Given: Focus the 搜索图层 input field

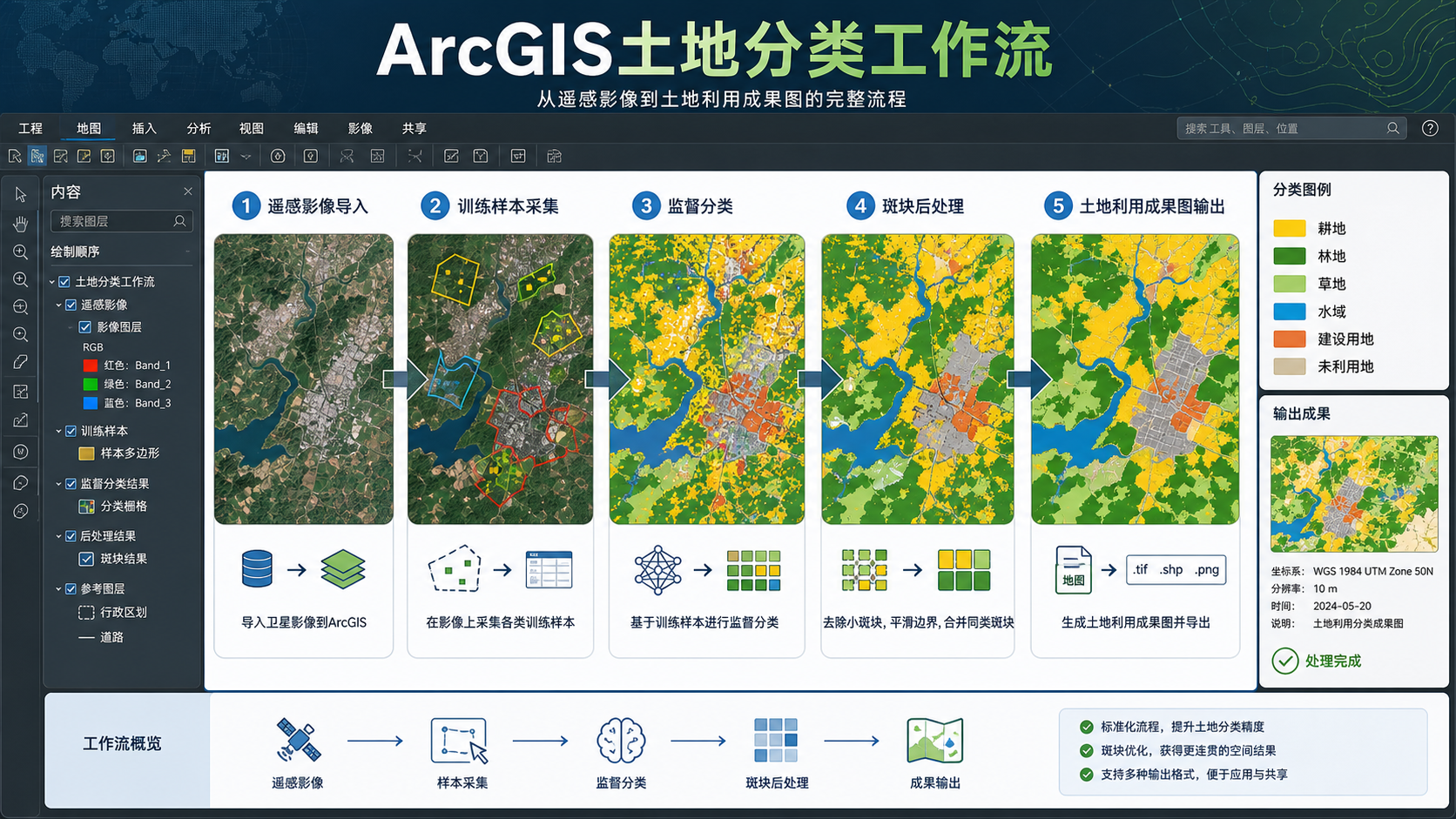Looking at the screenshot, I should pyautogui.click(x=121, y=221).
